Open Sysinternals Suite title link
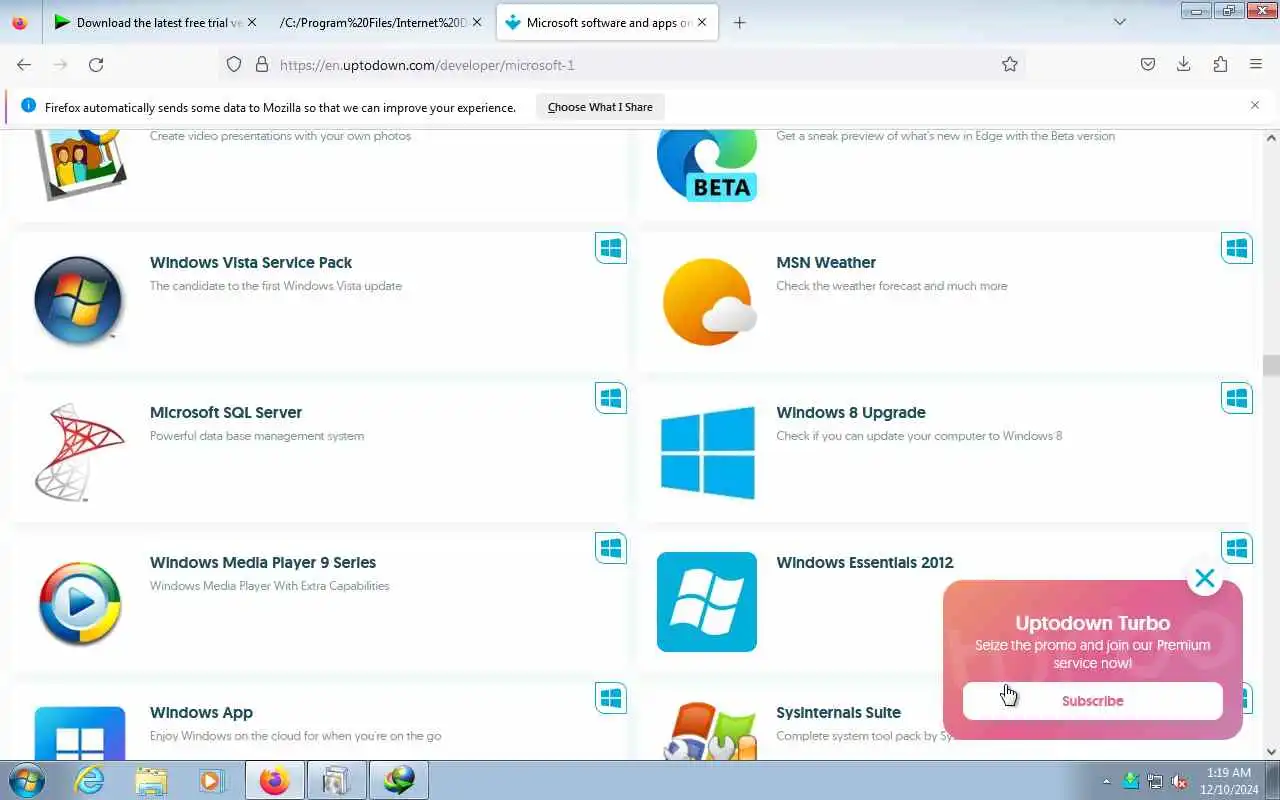The height and width of the screenshot is (800, 1280). click(838, 712)
